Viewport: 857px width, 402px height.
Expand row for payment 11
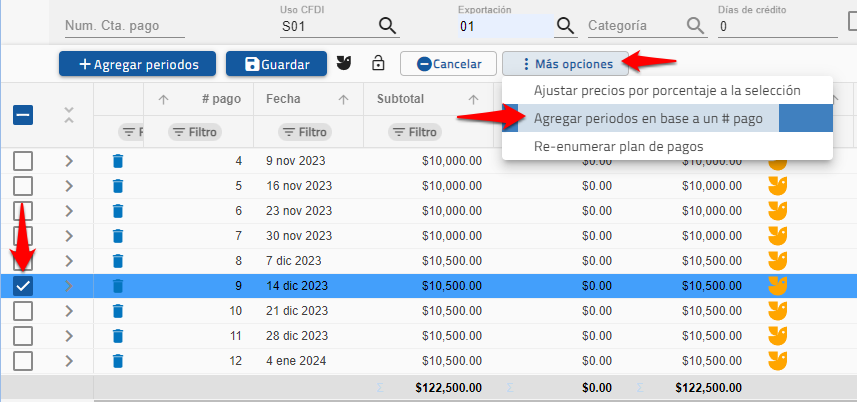point(69,336)
